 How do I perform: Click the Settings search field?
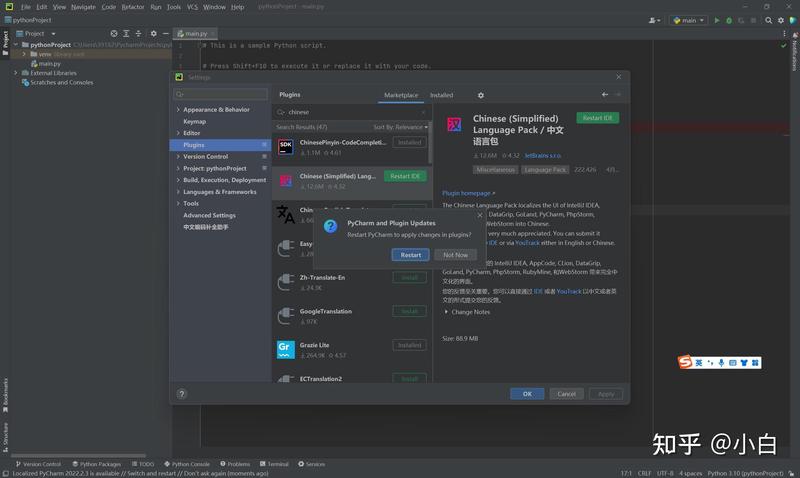point(220,94)
